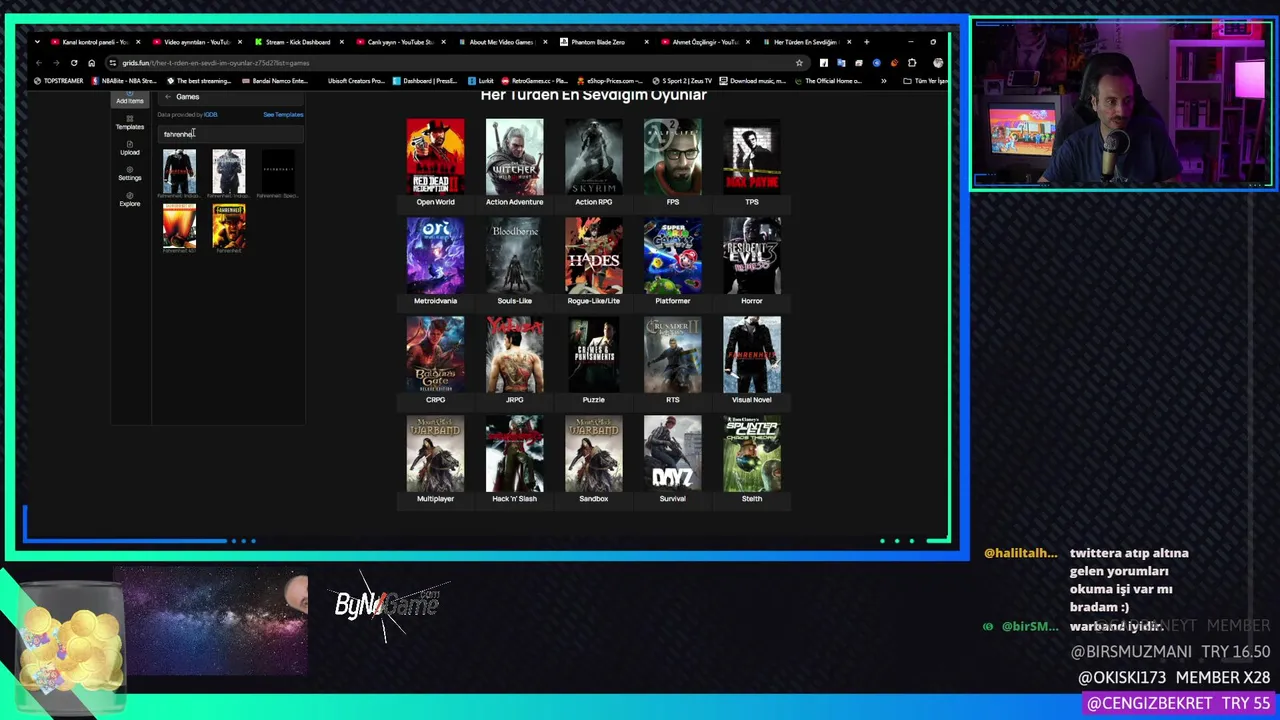The image size is (1280, 720).
Task: Open the eShop-Prices.com bookmark
Action: point(609,81)
